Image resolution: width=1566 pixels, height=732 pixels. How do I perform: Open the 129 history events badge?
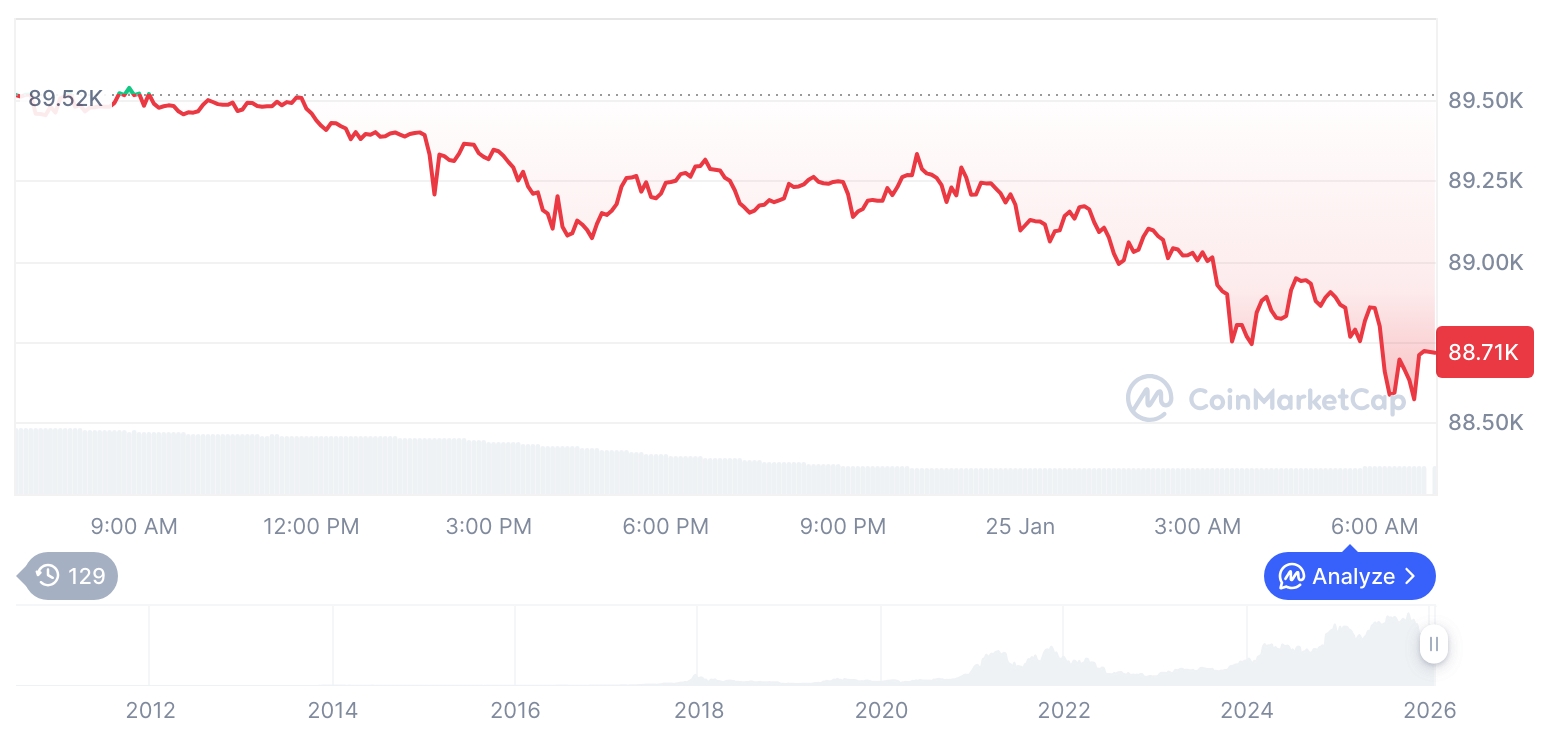click(70, 575)
